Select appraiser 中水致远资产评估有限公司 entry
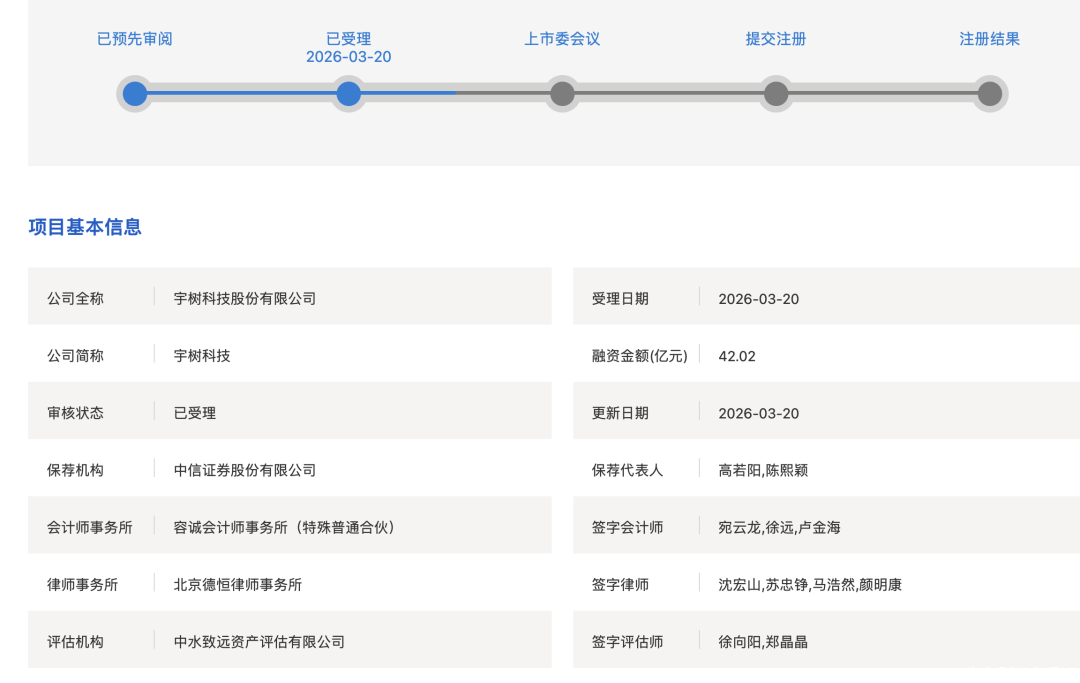This screenshot has height=683, width=1080. (x=259, y=642)
